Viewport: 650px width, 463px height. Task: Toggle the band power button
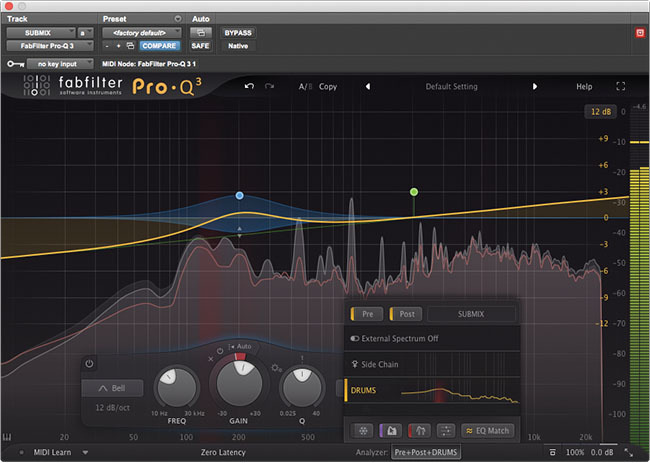[x=89, y=364]
